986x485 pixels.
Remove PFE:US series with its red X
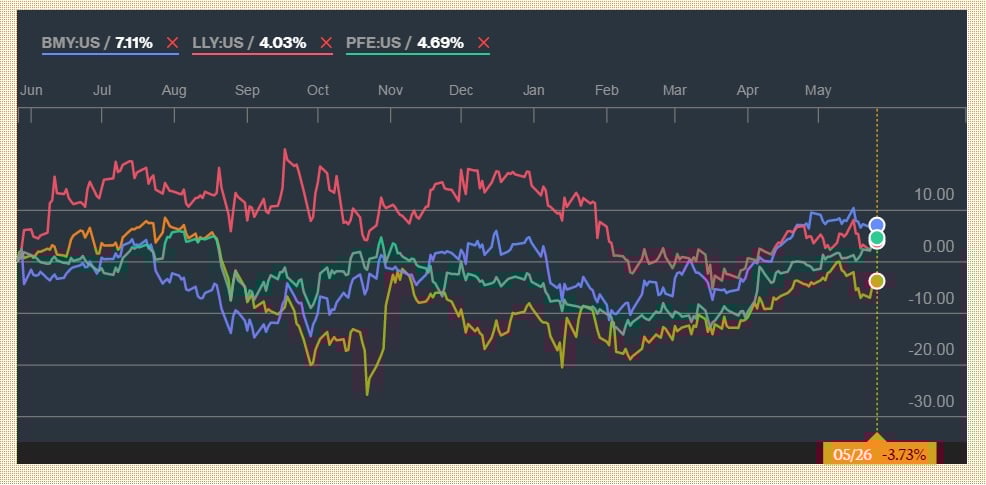coord(484,43)
